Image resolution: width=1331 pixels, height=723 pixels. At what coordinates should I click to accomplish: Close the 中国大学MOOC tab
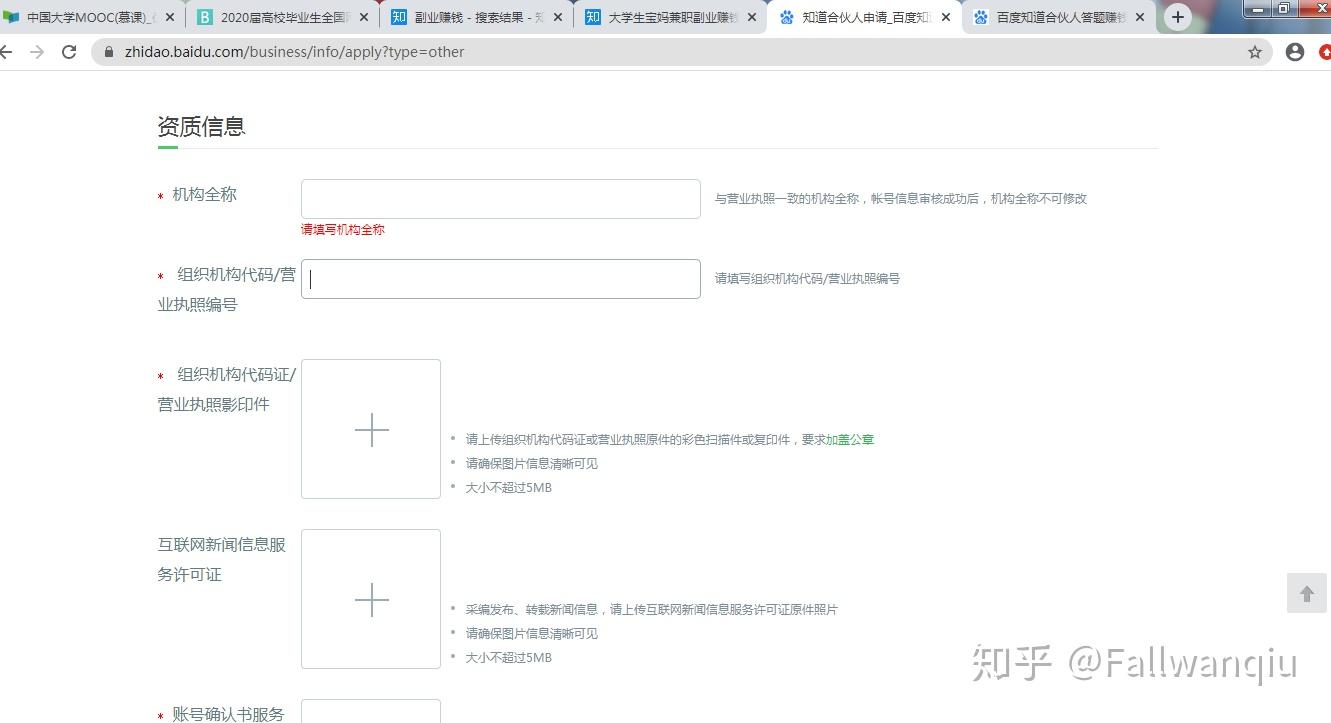(x=170, y=17)
